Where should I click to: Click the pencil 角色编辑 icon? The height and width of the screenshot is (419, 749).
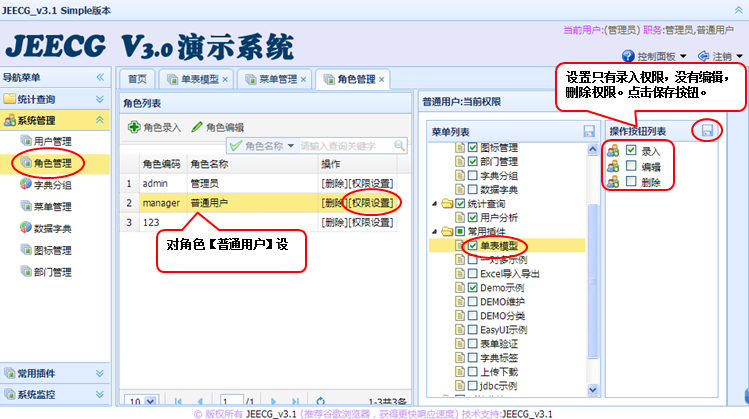[197, 127]
